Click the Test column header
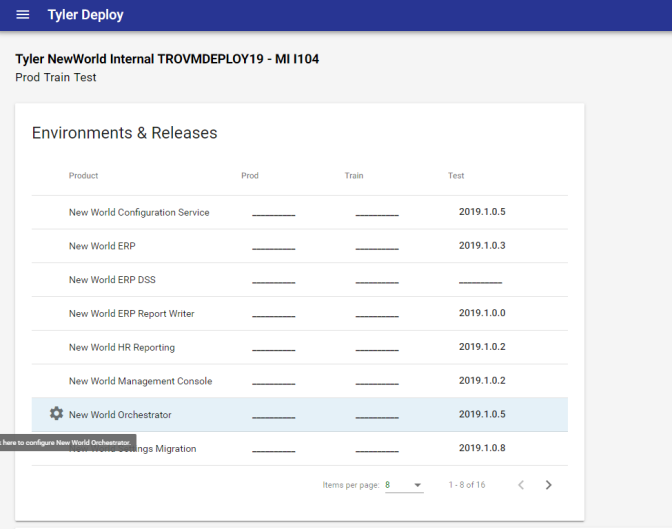The width and height of the screenshot is (672, 529). click(456, 176)
